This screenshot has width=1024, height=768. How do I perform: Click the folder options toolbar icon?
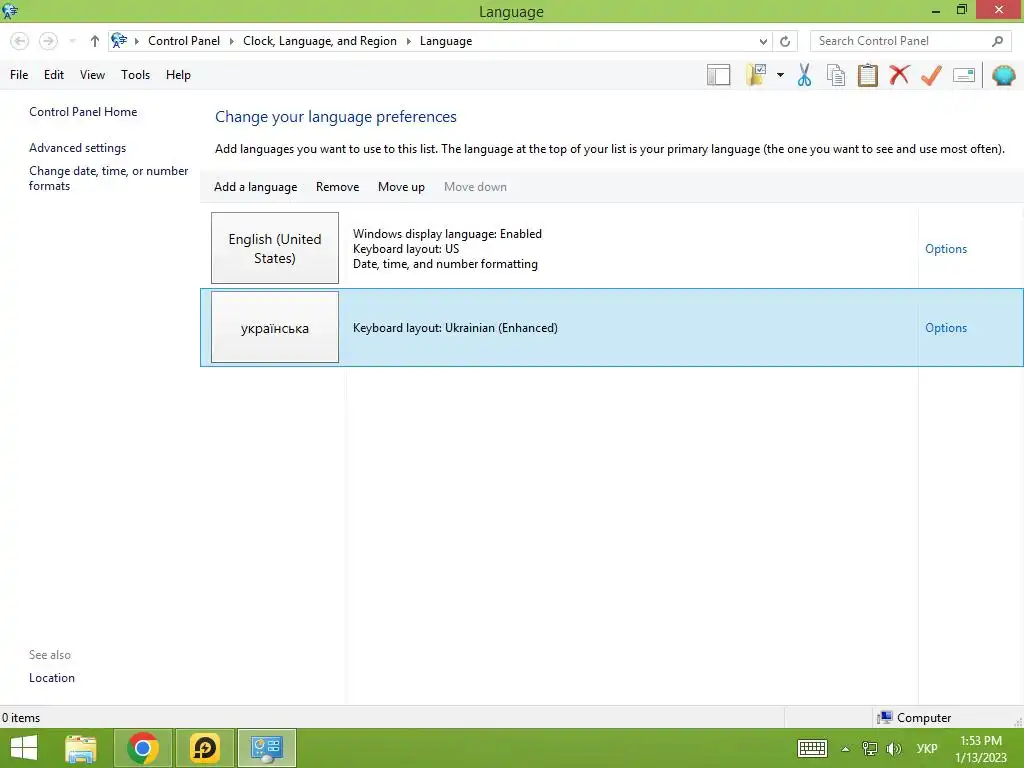click(x=756, y=75)
